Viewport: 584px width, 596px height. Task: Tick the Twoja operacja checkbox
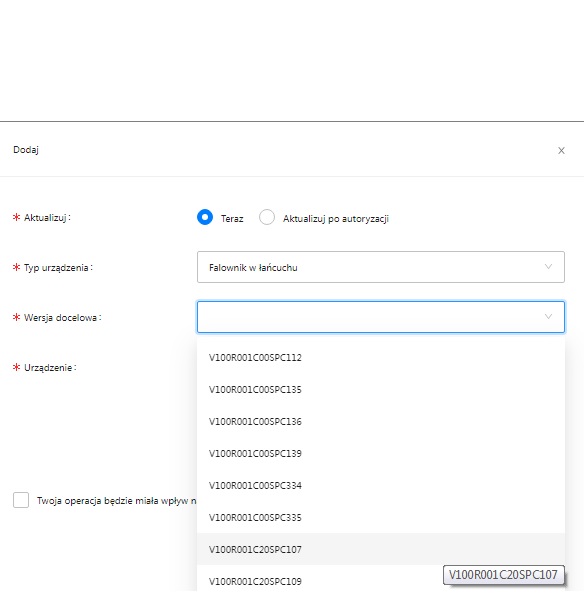coord(21,500)
